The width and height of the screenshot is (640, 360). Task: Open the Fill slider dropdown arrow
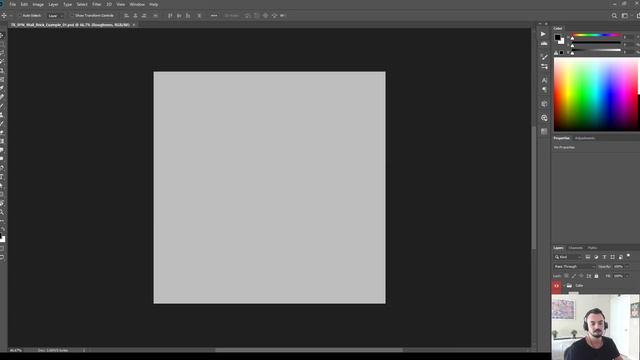click(x=627, y=276)
